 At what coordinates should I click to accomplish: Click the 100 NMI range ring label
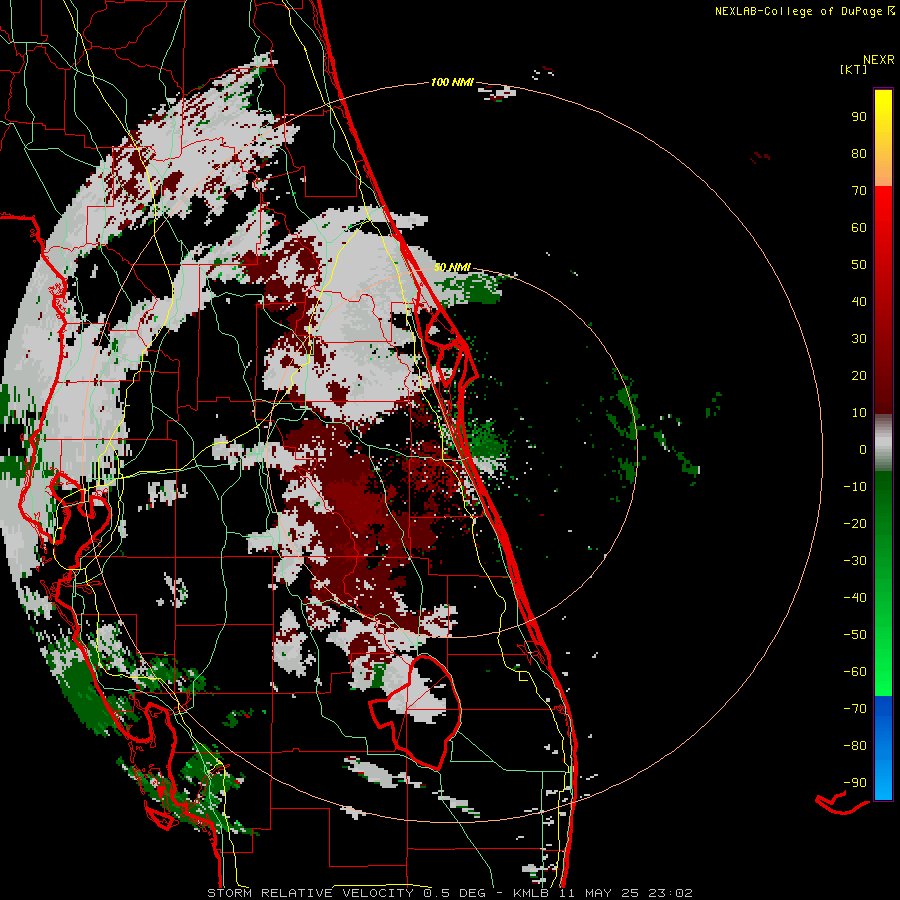(x=452, y=82)
